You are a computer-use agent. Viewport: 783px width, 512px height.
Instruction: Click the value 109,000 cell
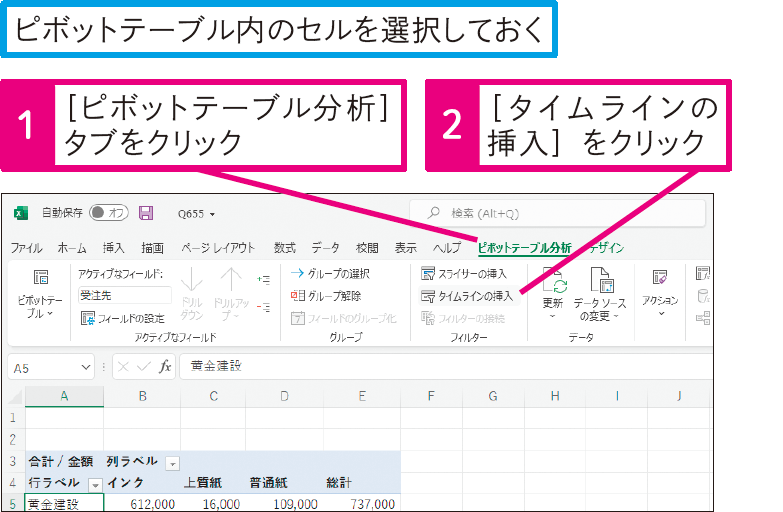pos(285,503)
